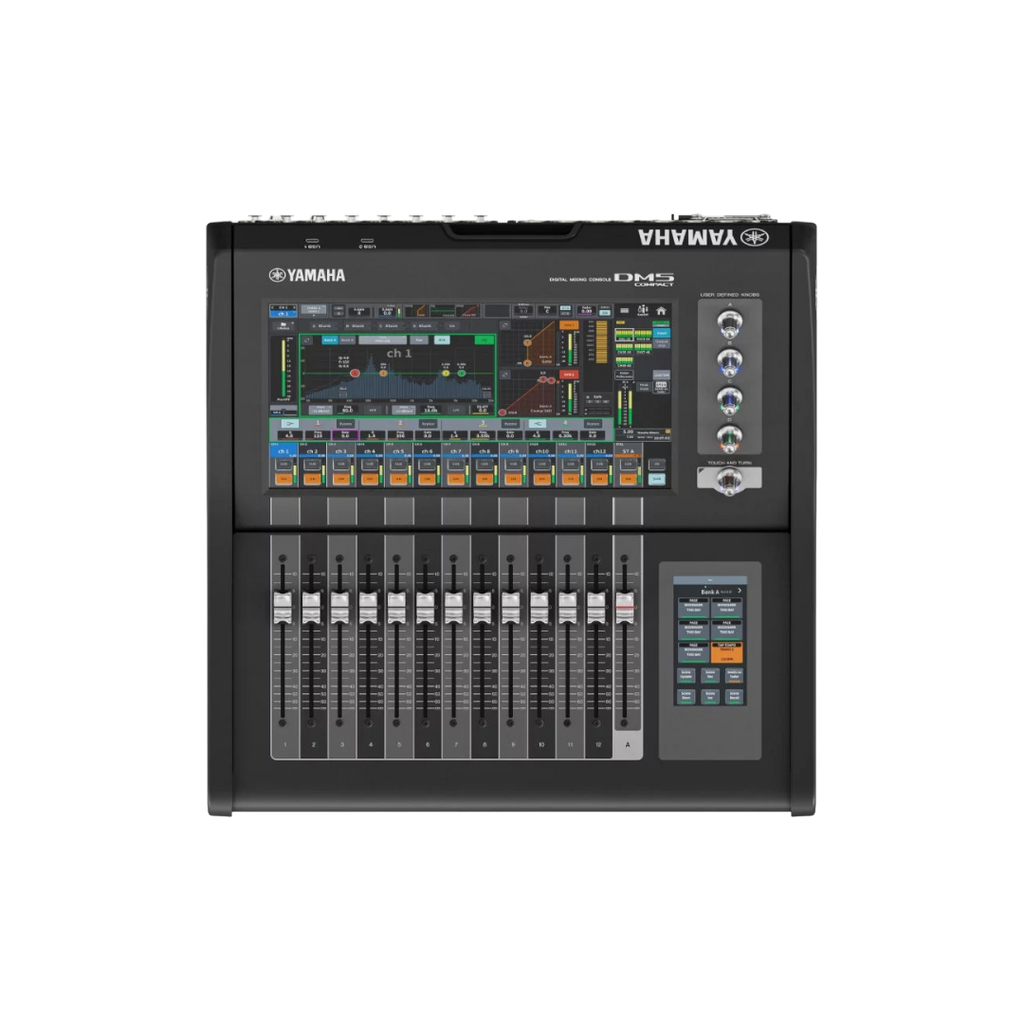1024x1024 pixels.
Task: Select the yellow EQ band 3 node
Action: [446, 373]
